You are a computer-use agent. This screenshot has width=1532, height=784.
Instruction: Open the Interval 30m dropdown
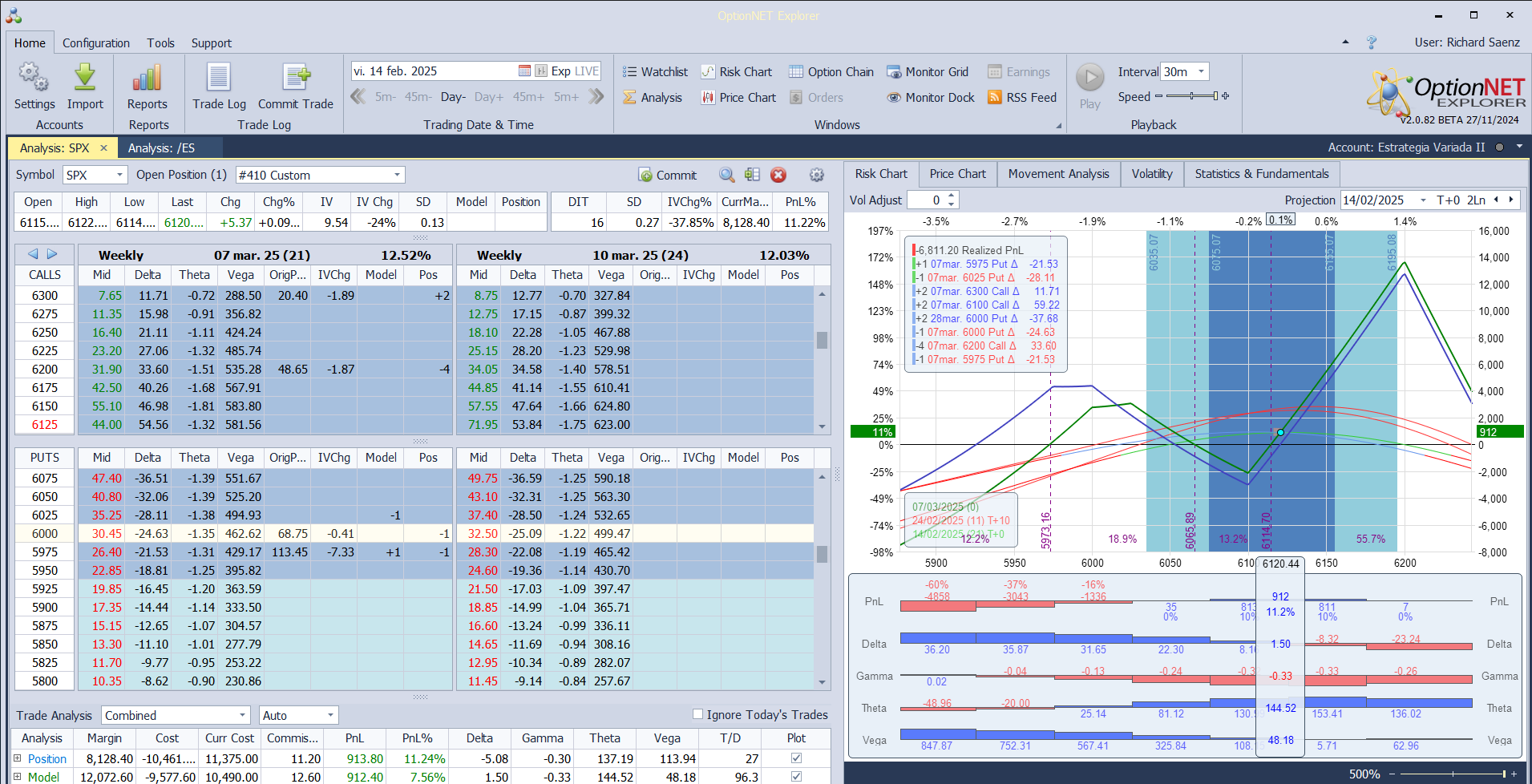click(1200, 72)
